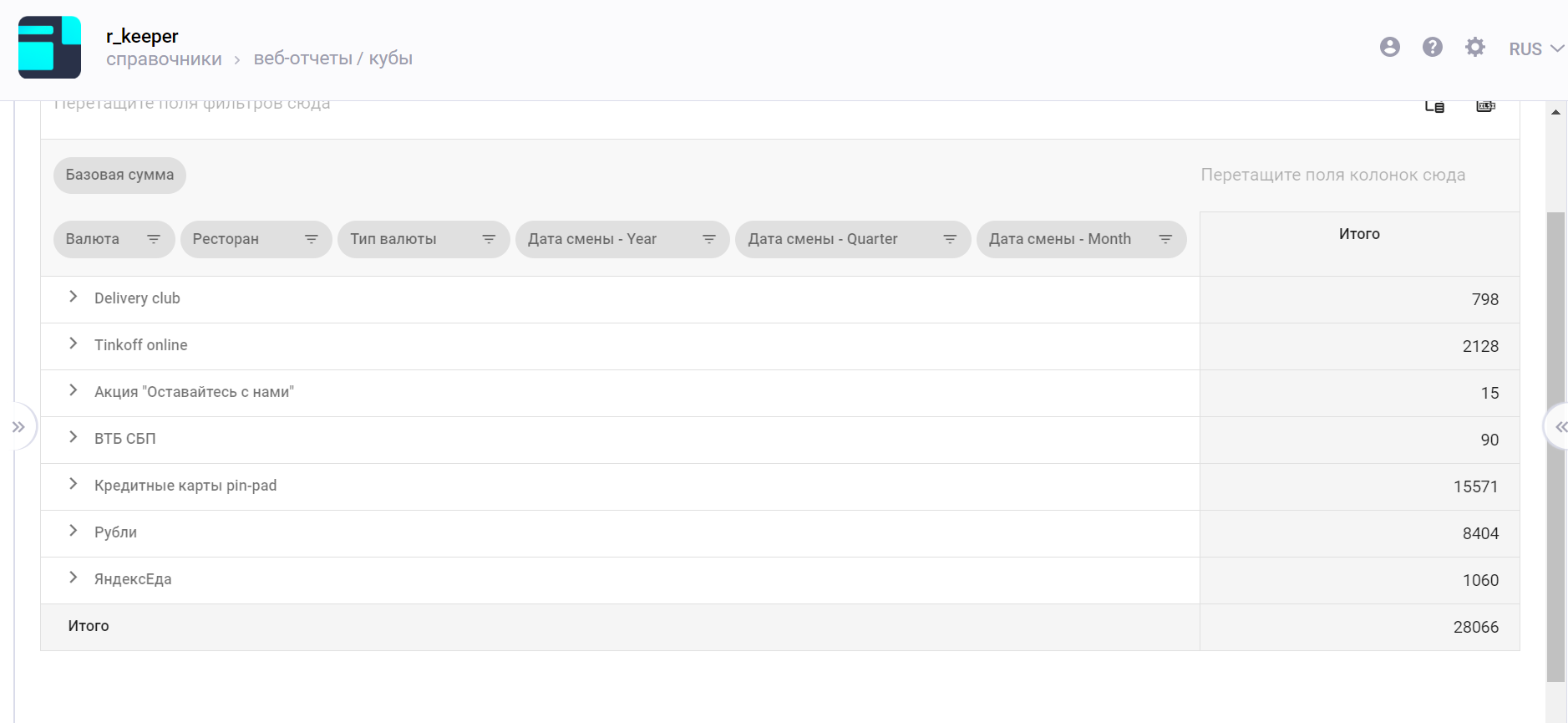This screenshot has height=723, width=1568.
Task: Click the Базовая сумма field chip
Action: pos(119,176)
